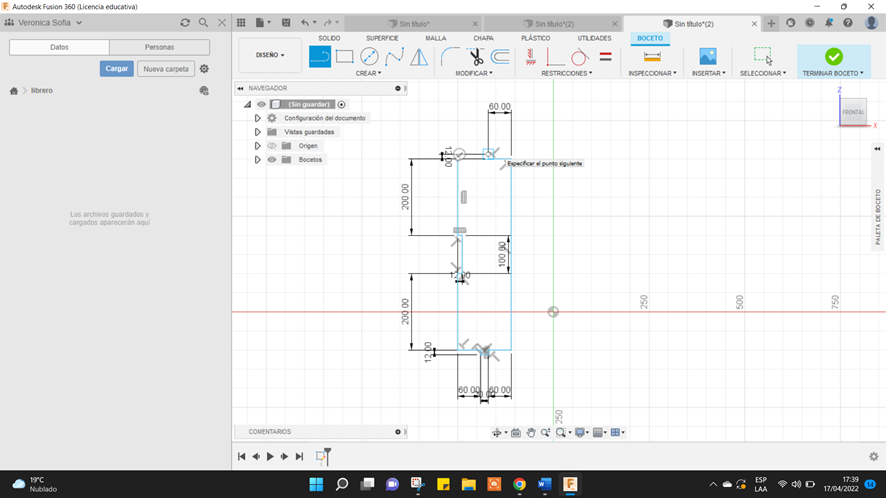Open the DISEÑO workspace dropdown
Viewport: 886px width, 498px height.
tap(270, 55)
